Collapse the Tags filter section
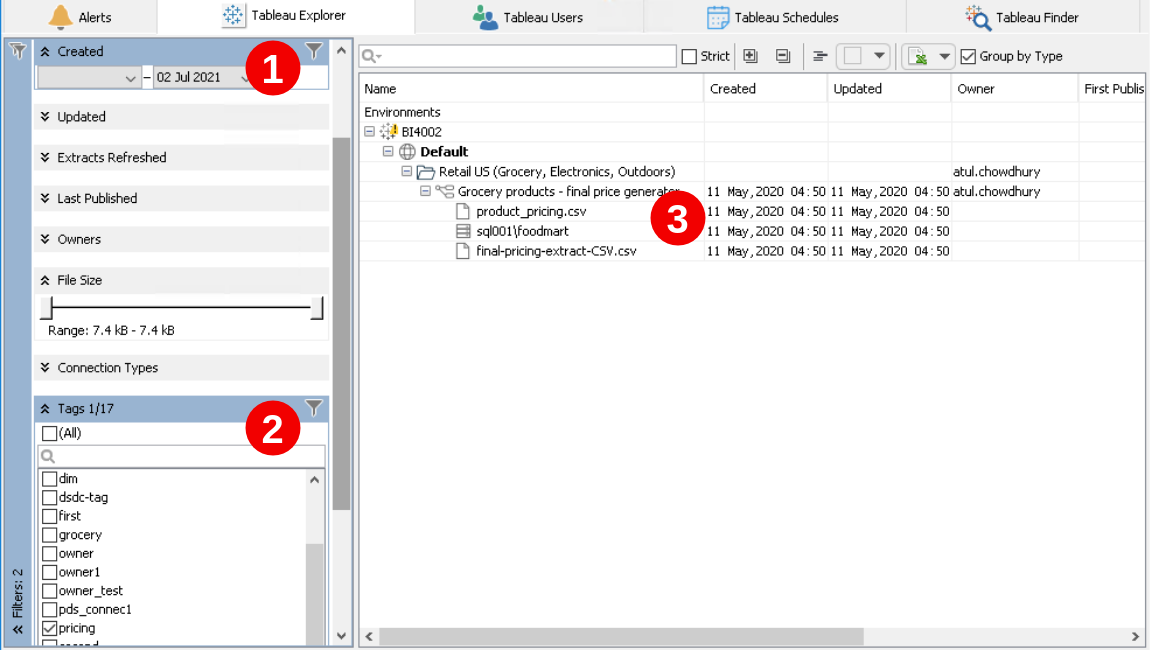The image size is (1151, 651). 45,409
